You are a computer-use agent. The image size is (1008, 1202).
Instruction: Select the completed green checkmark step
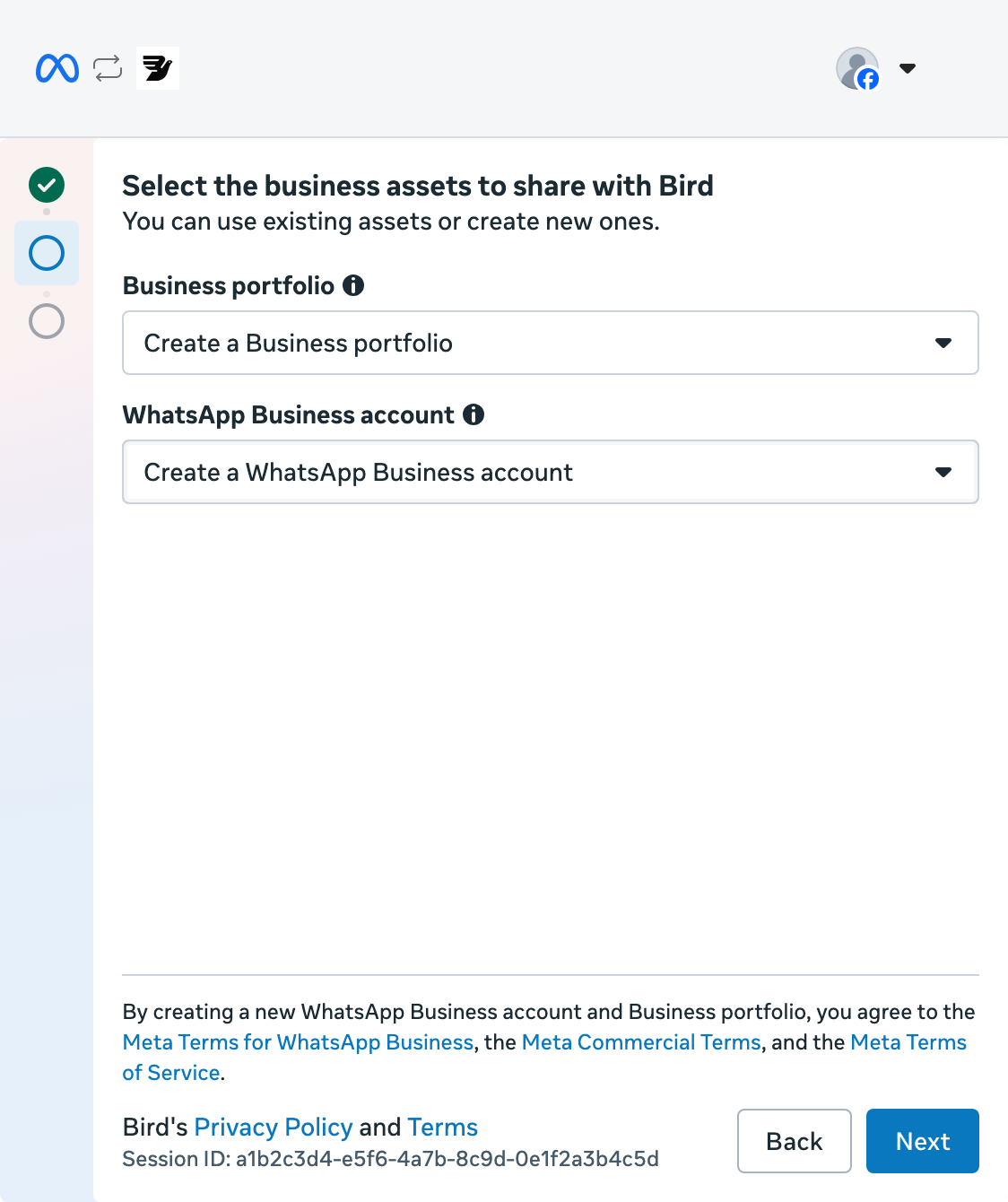(47, 185)
